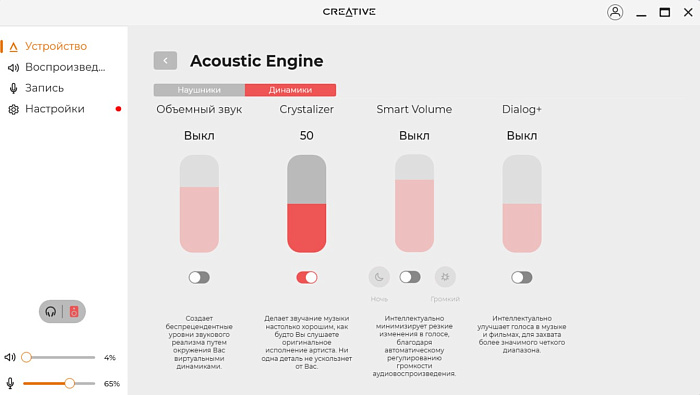Disable the Crystalizer toggle switch
The image size is (700, 395).
pyautogui.click(x=307, y=278)
